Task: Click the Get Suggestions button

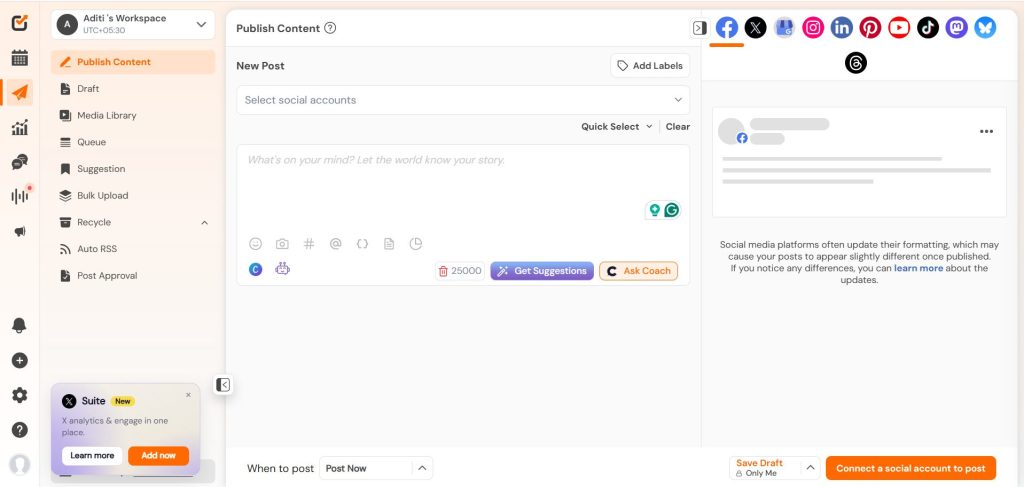Action: (542, 271)
